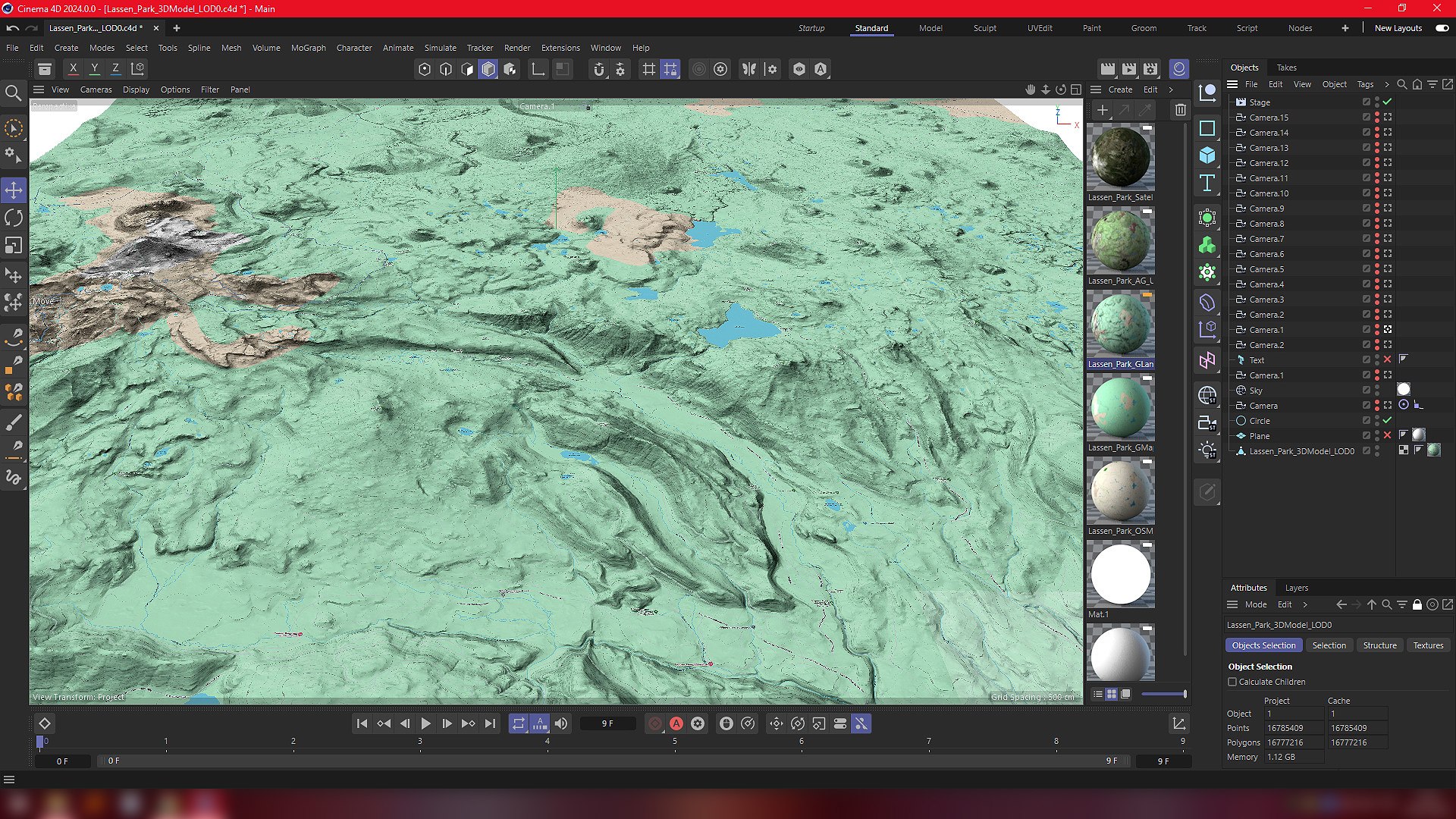Select the Move tool in left toolbar
The width and height of the screenshot is (1456, 819).
[14, 190]
